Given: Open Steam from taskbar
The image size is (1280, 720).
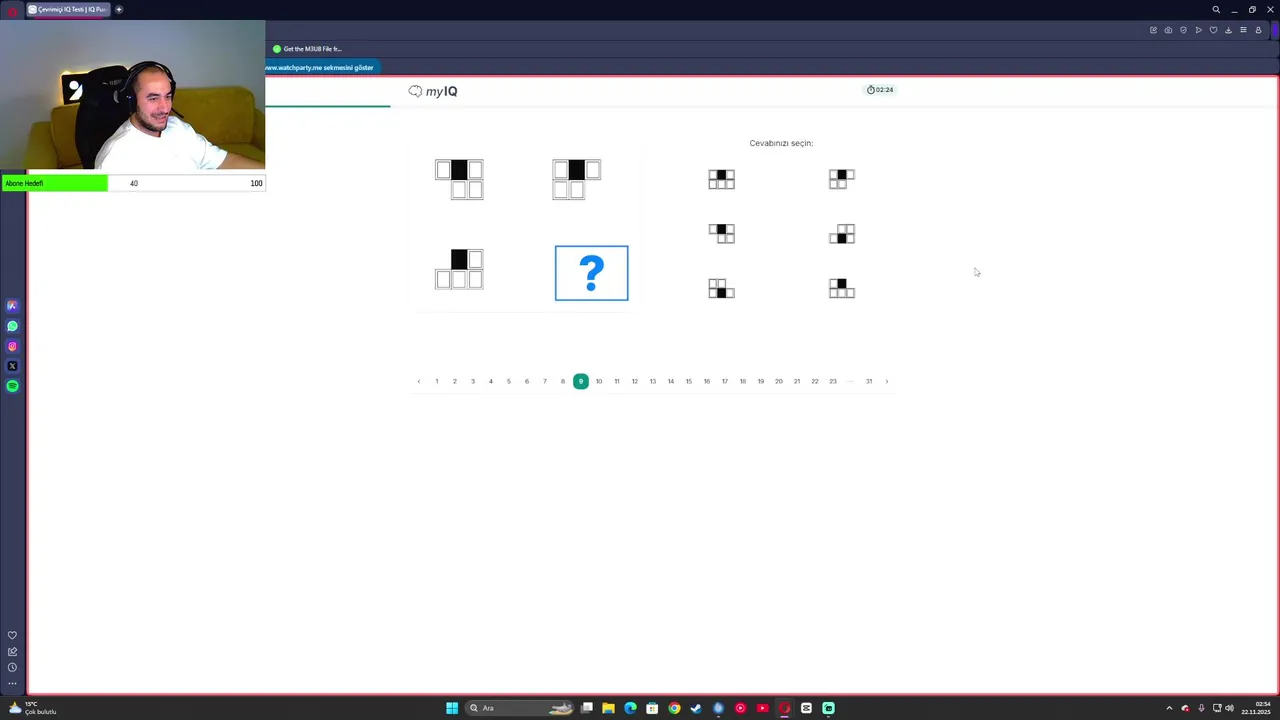Looking at the screenshot, I should pyautogui.click(x=696, y=708).
